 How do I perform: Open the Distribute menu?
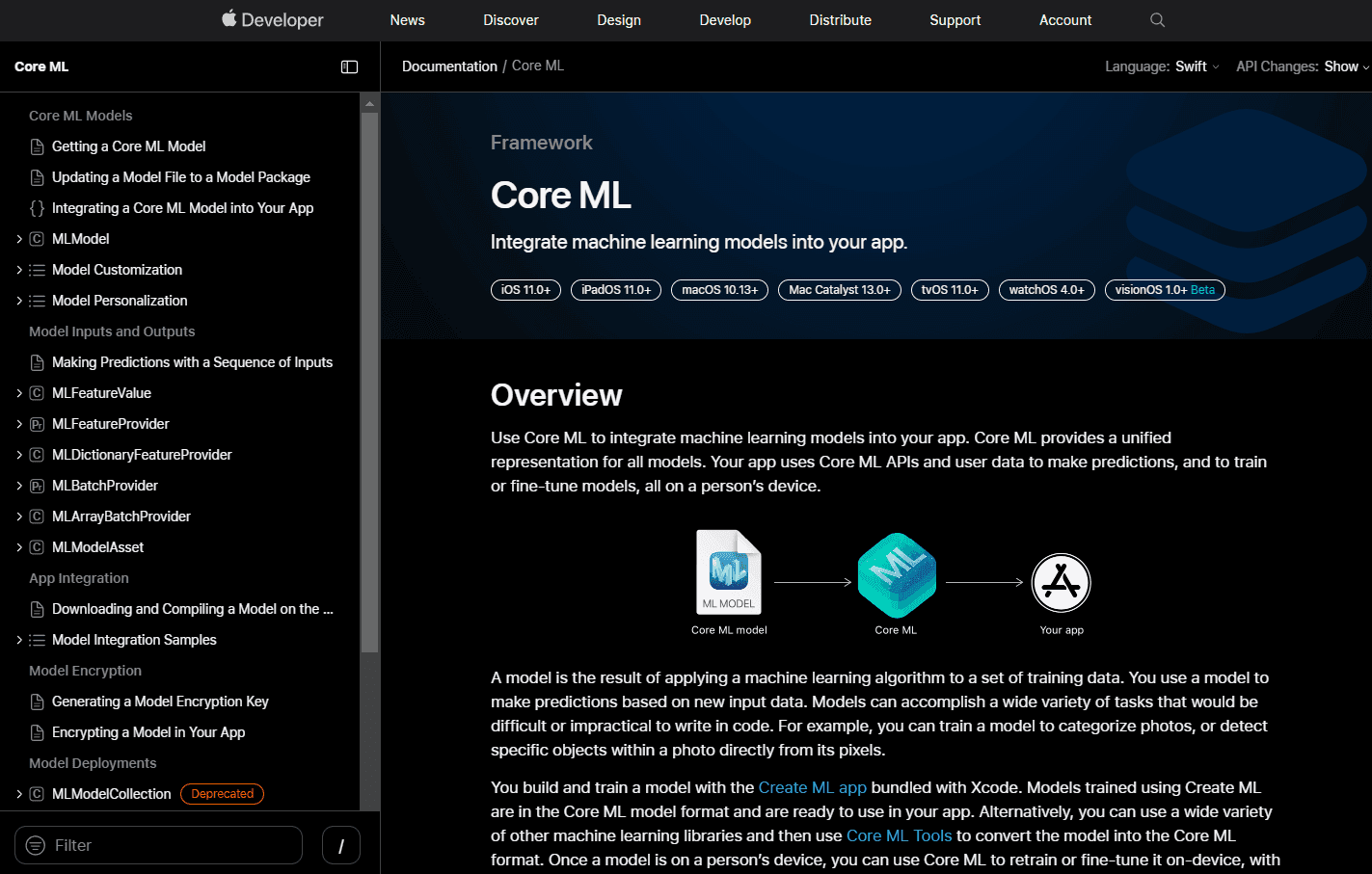point(841,20)
